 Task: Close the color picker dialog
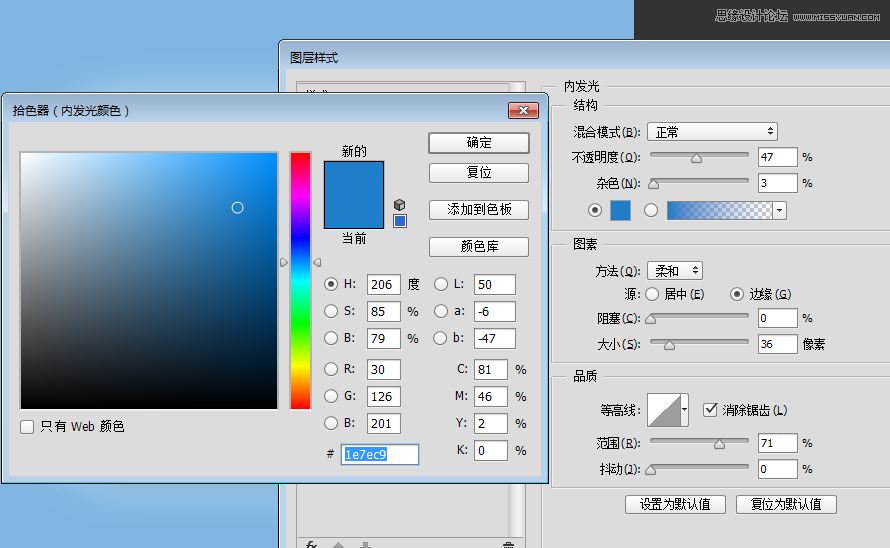click(x=523, y=110)
